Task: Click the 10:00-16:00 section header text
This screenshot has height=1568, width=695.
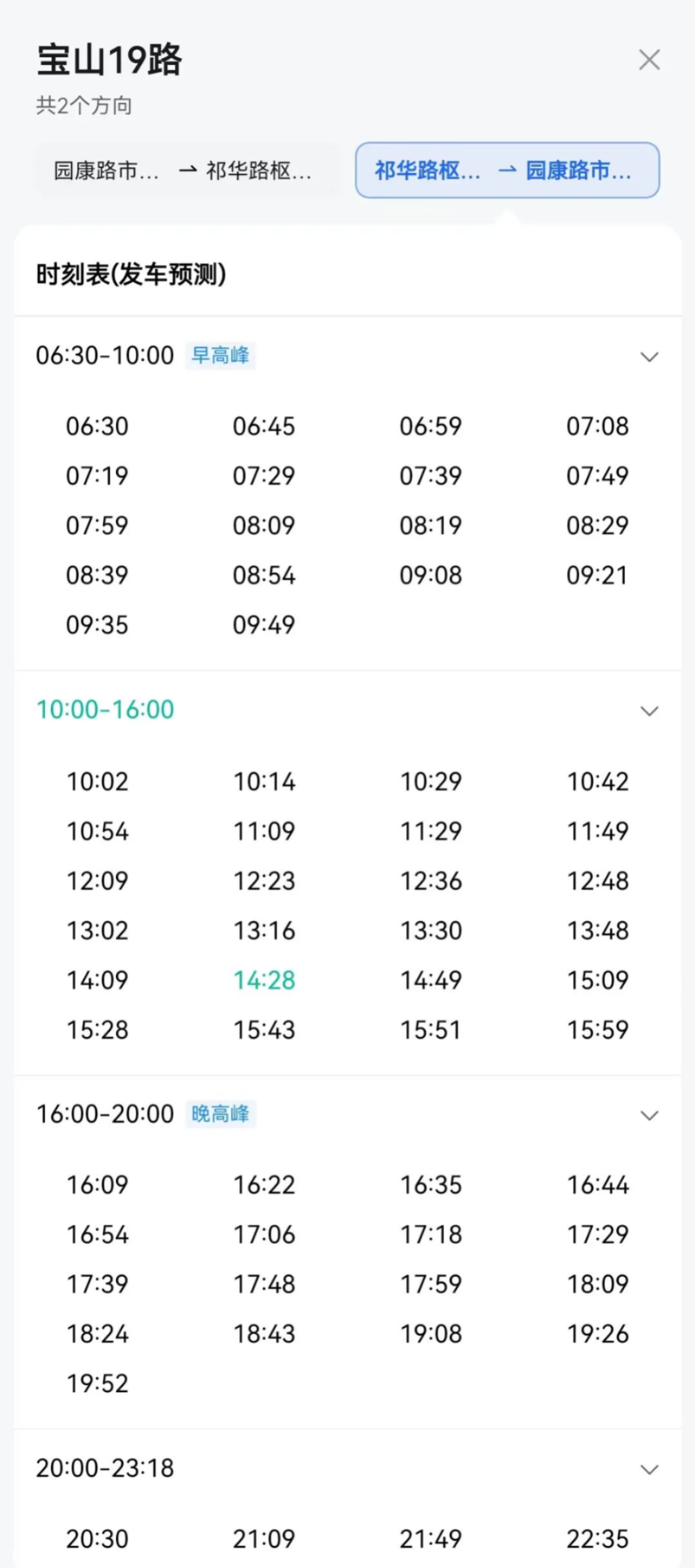Action: pos(105,710)
